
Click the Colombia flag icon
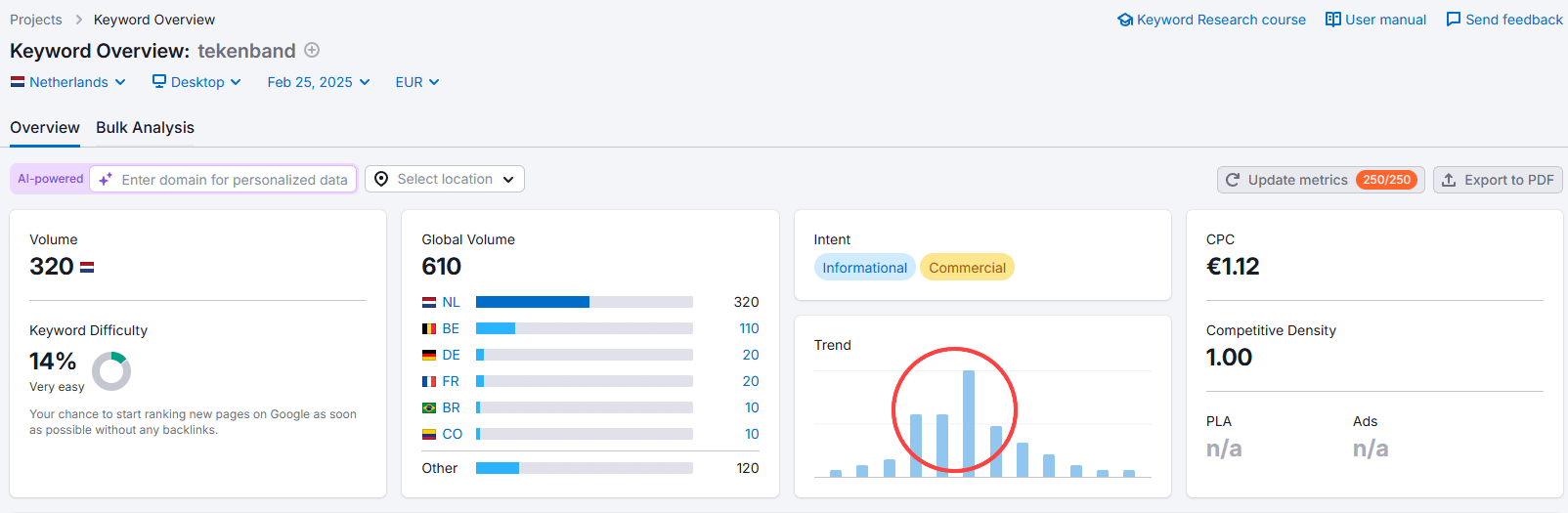pyautogui.click(x=429, y=434)
